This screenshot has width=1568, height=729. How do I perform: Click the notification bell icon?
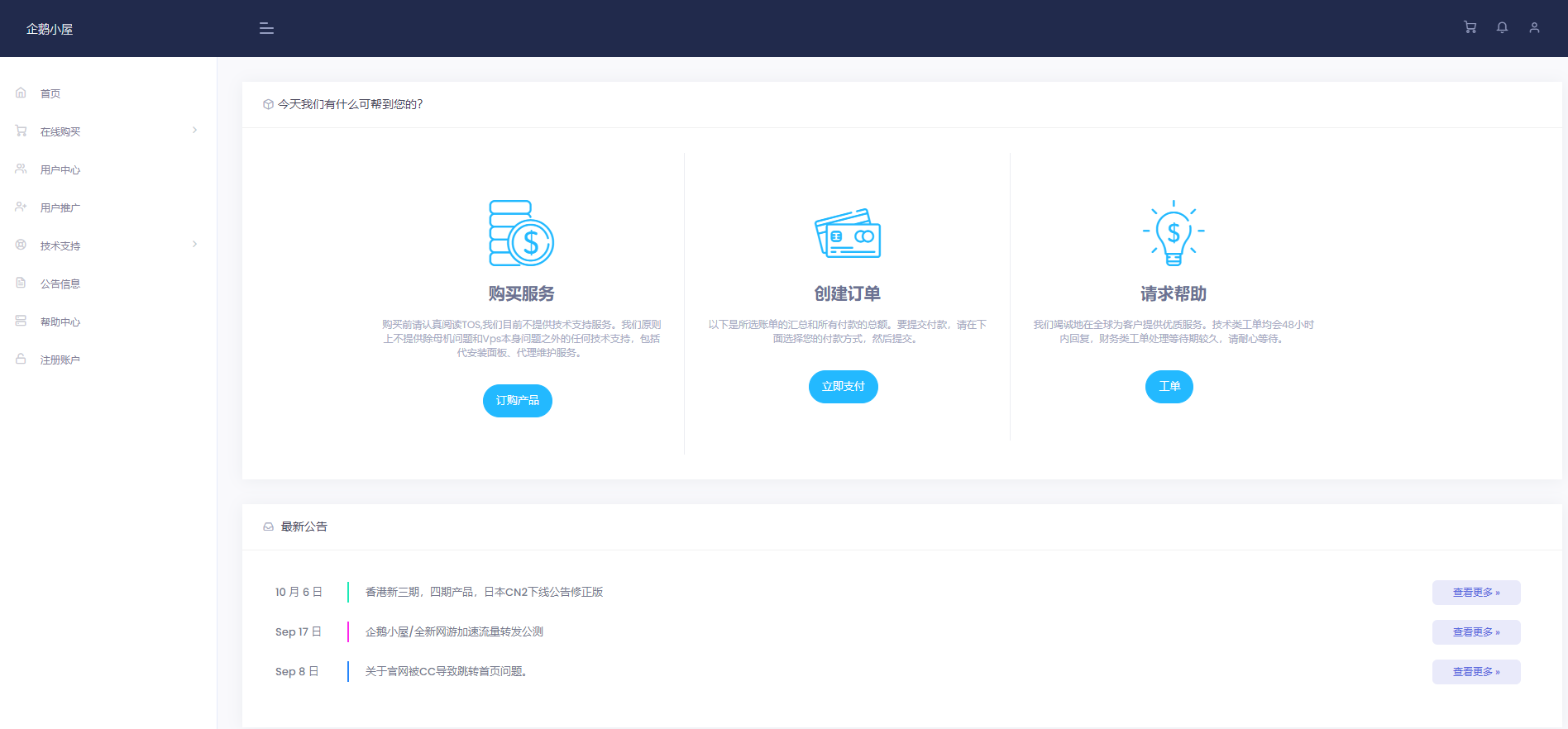1502,27
